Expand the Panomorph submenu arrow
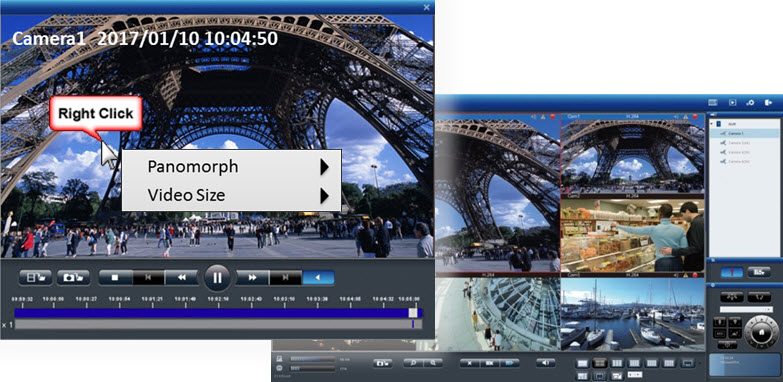783x382 pixels. 325,167
